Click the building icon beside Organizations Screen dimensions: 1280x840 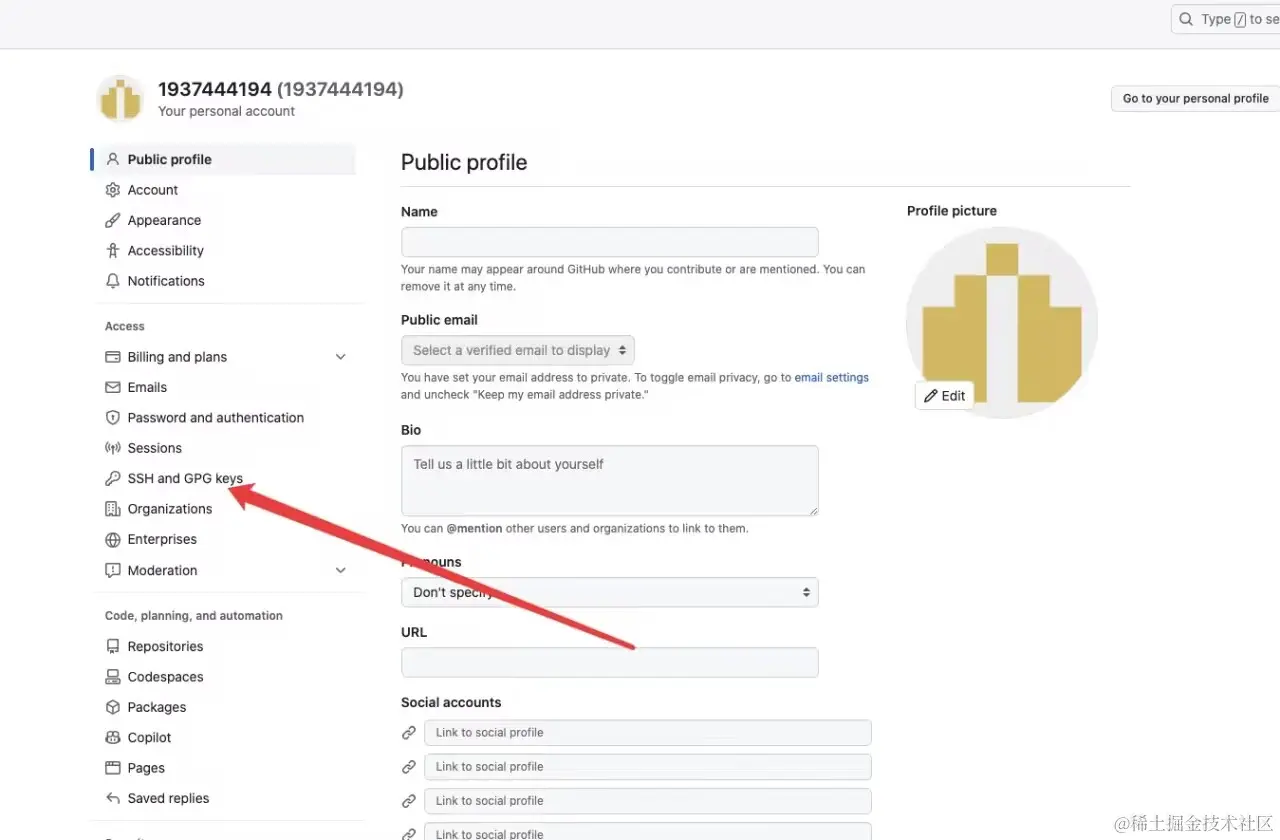point(113,508)
